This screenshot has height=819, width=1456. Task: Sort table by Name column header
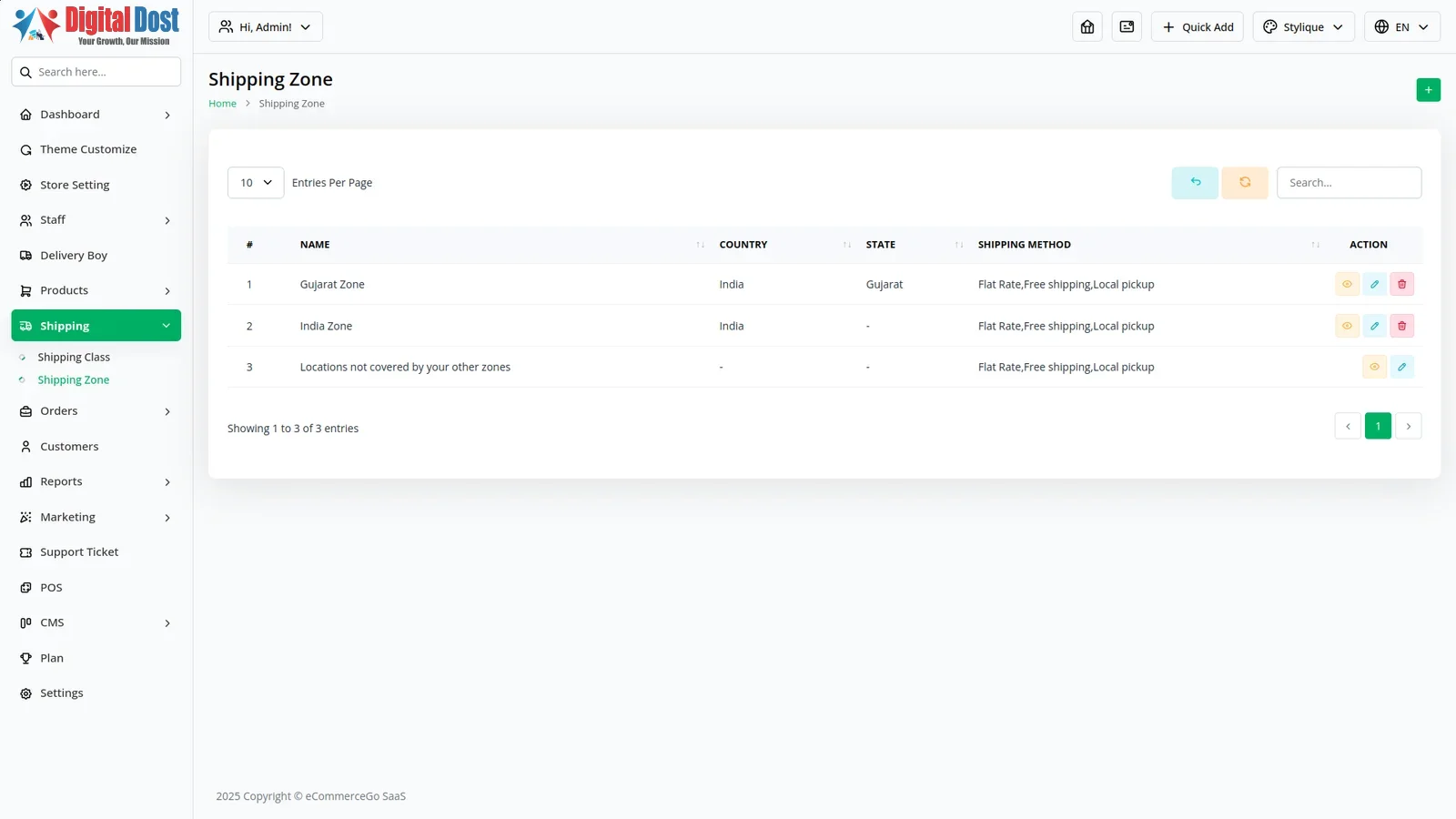(315, 245)
